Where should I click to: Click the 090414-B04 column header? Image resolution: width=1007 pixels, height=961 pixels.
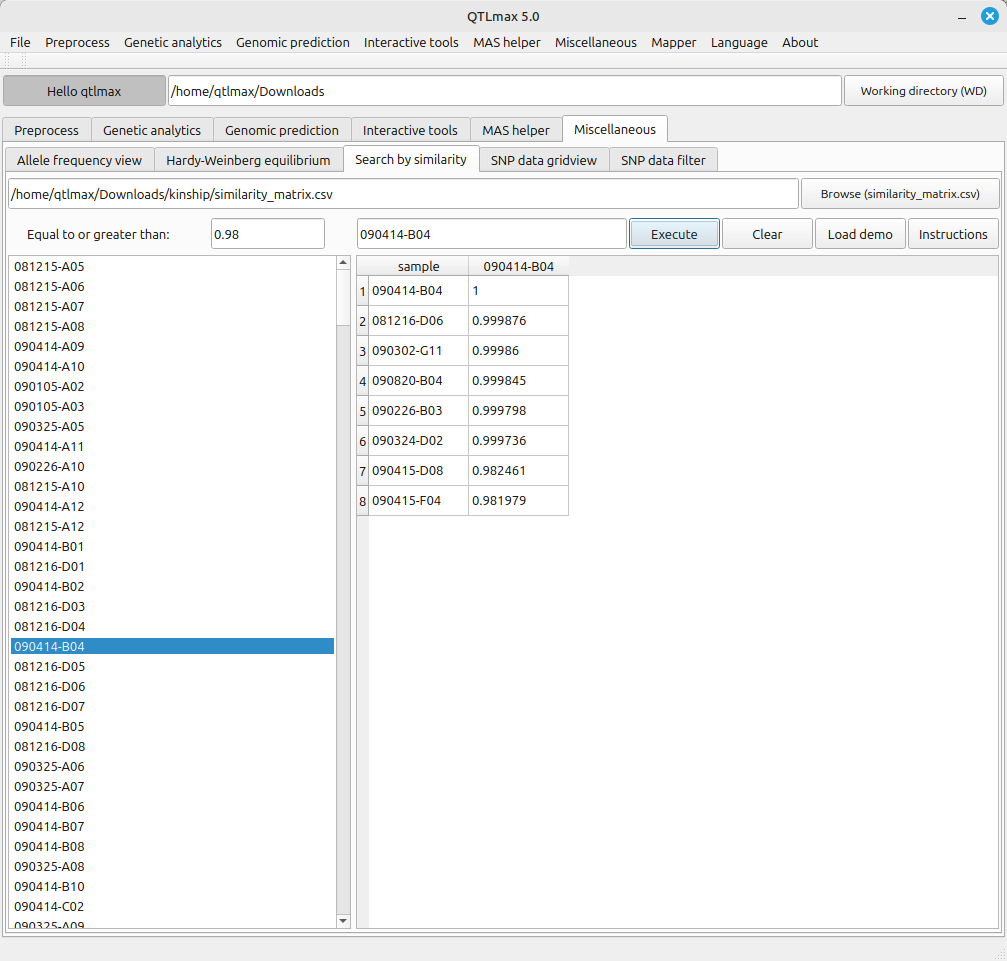pos(518,266)
